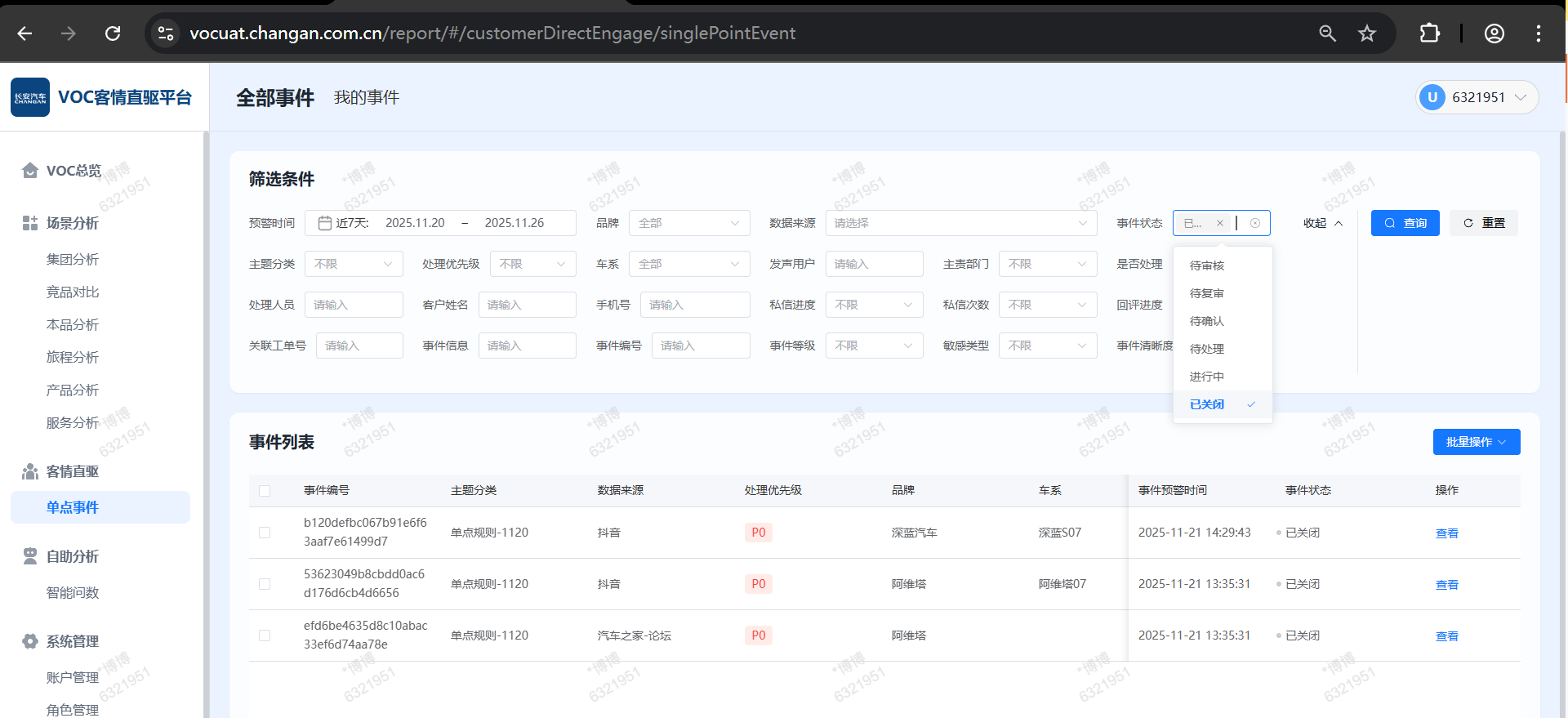Select 待处理 in the status dropdown list
The image size is (1568, 718).
(1207, 349)
